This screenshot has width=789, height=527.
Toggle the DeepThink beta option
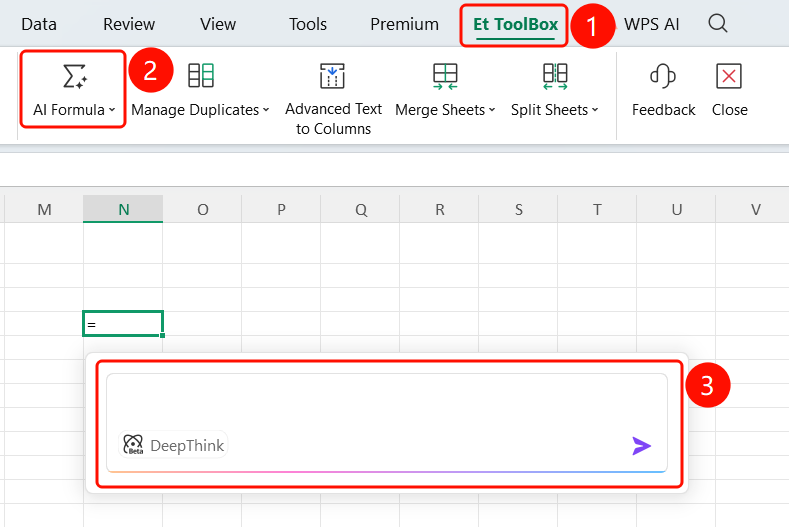pos(174,445)
